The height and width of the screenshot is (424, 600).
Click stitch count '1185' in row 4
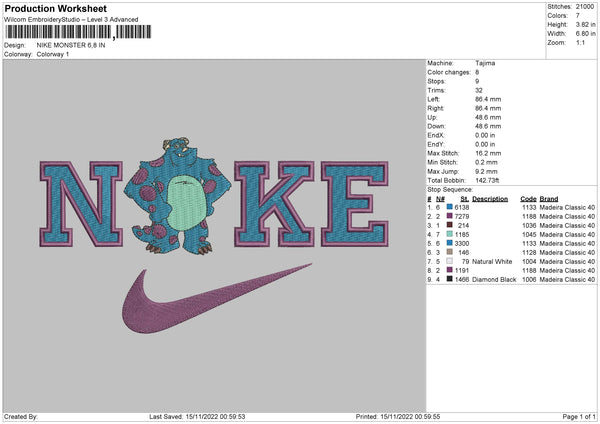coord(462,234)
